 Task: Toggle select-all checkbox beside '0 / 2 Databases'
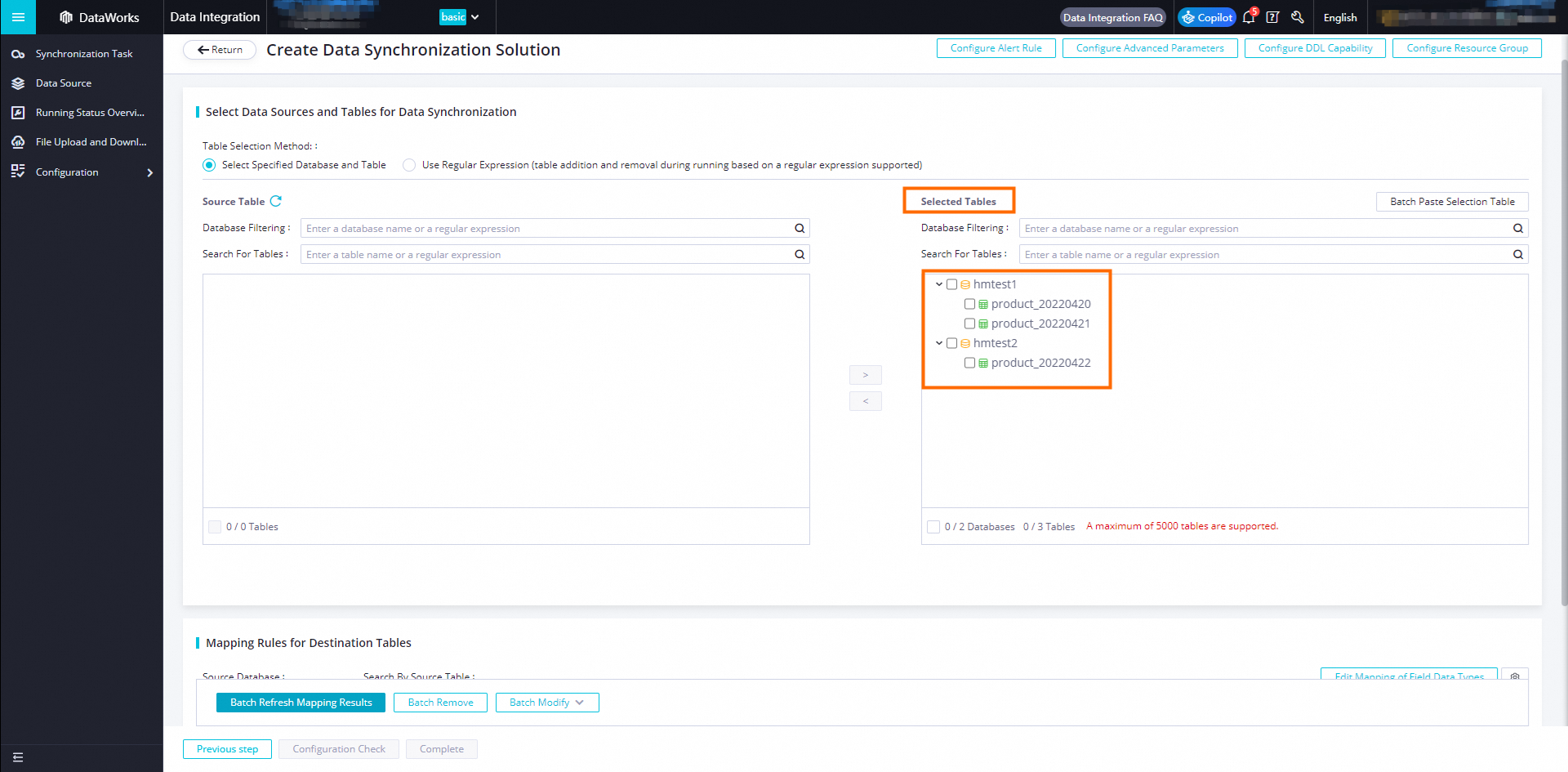click(x=933, y=527)
